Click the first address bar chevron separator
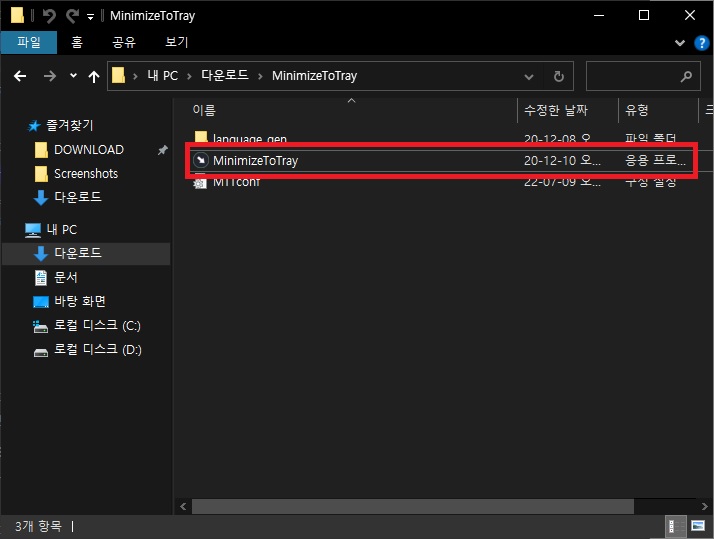The height and width of the screenshot is (539, 714). (135, 76)
